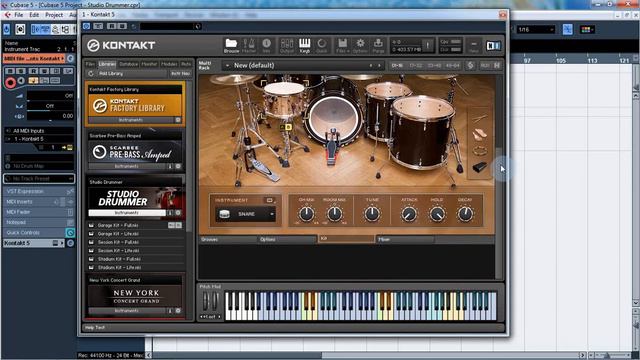Open the New (default) multi rack dropdown

(304, 65)
